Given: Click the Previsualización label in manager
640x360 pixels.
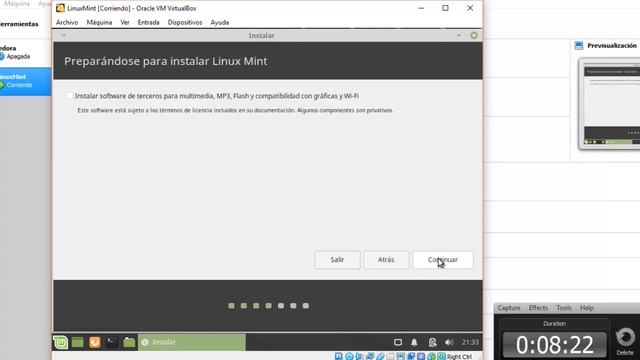Looking at the screenshot, I should [x=612, y=46].
